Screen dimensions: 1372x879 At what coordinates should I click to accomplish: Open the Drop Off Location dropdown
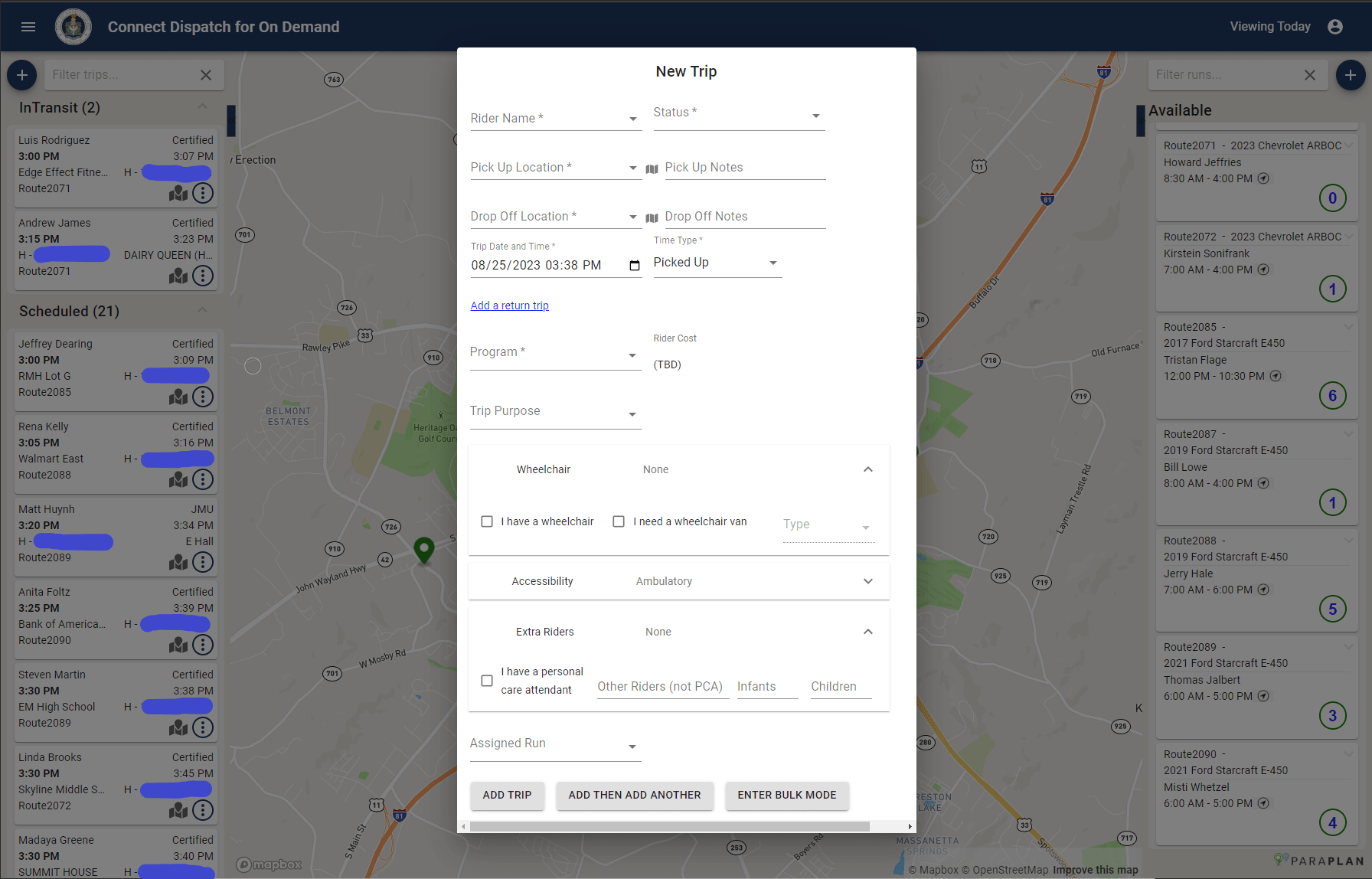tap(556, 217)
